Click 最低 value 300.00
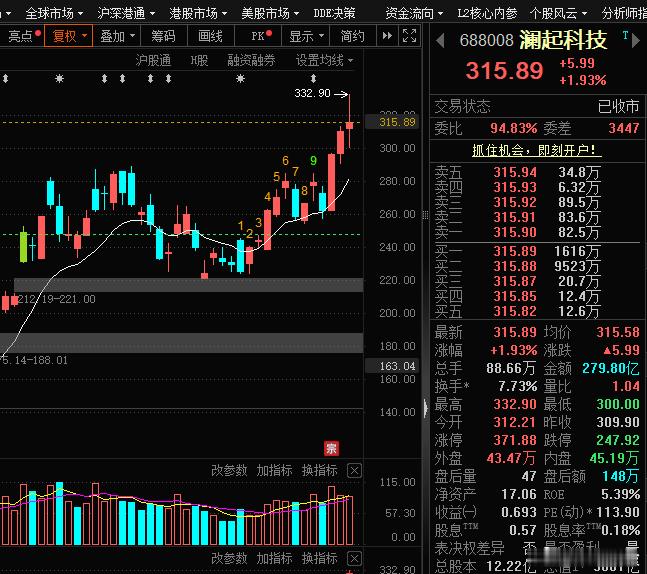The height and width of the screenshot is (574, 647). [618, 404]
